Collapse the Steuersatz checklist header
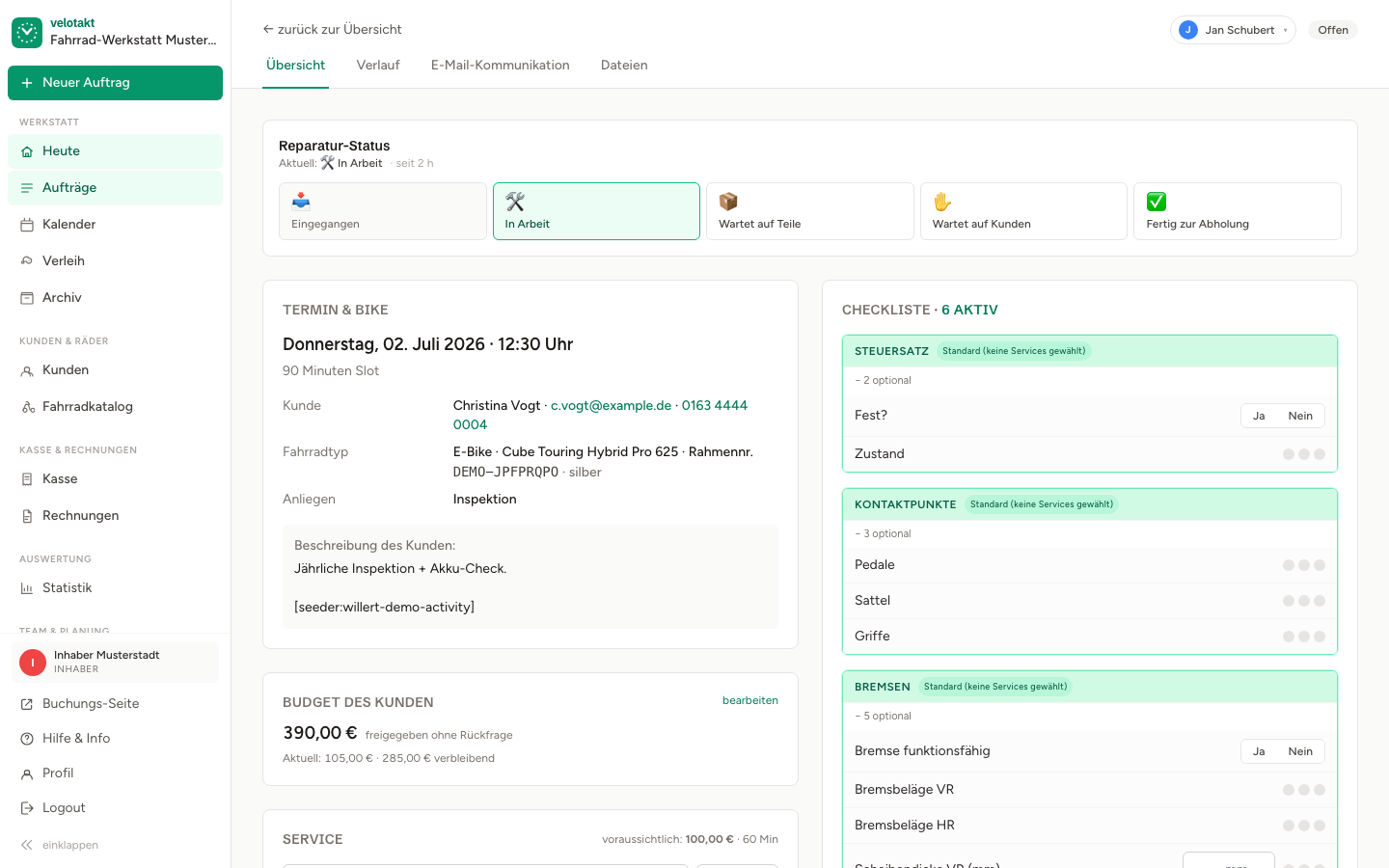The width and height of the screenshot is (1389, 868). pos(1090,351)
